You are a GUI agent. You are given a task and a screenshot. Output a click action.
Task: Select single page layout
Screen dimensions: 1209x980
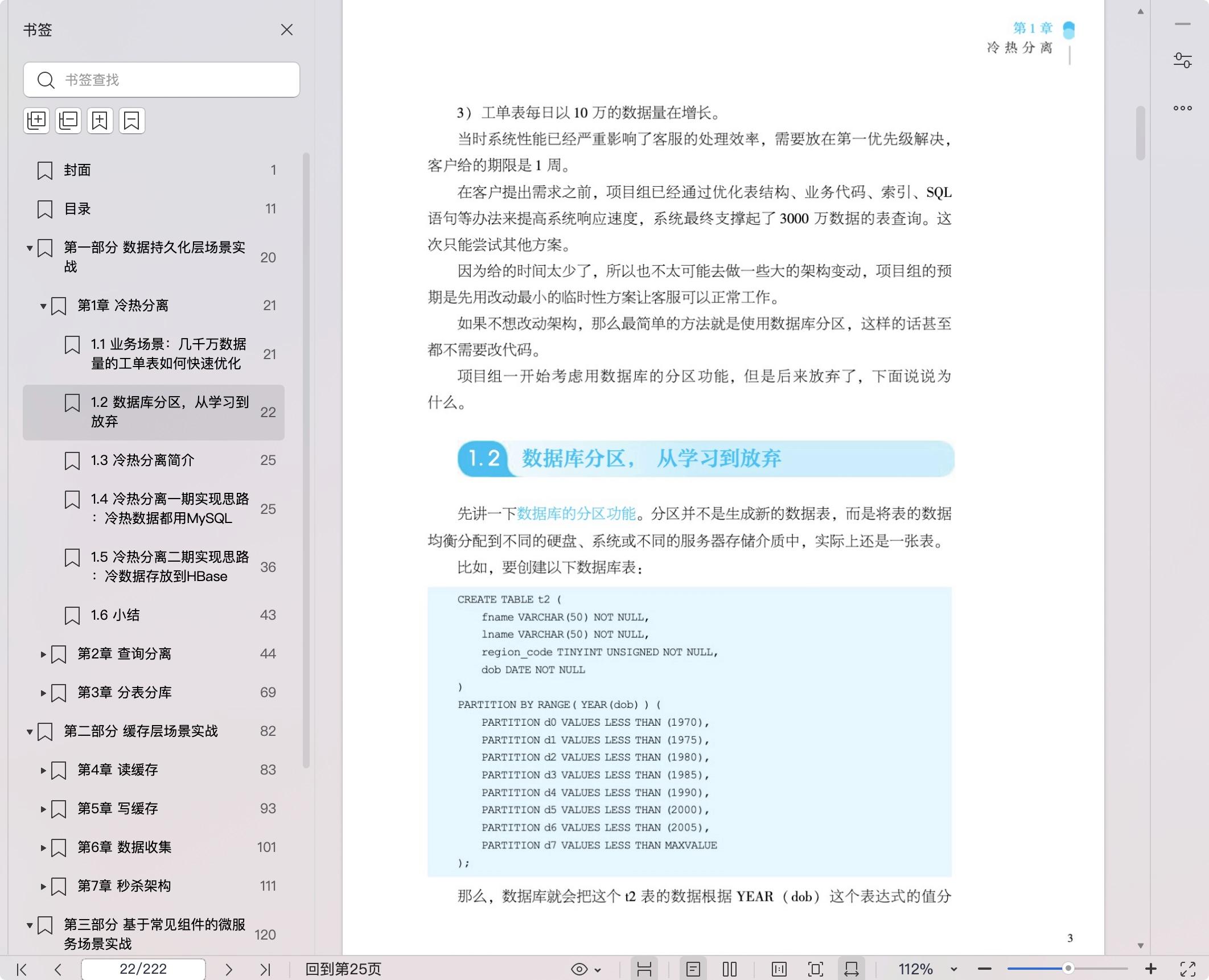tap(693, 969)
